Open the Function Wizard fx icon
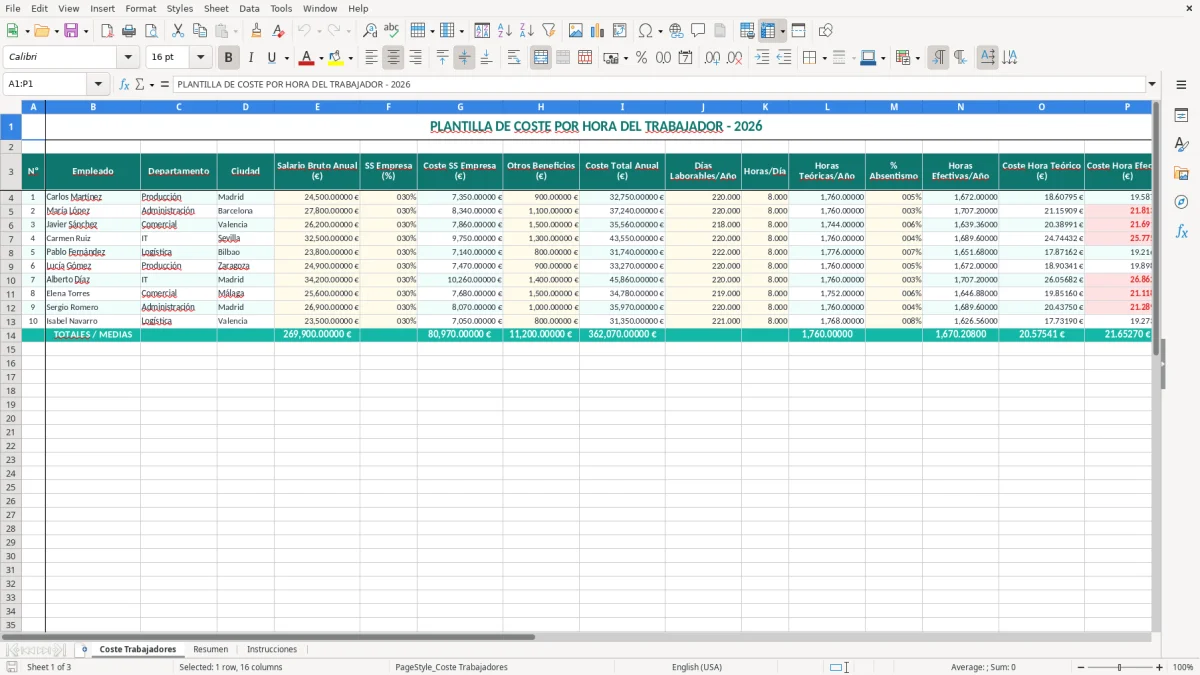Viewport: 1200px width, 675px height. point(125,85)
